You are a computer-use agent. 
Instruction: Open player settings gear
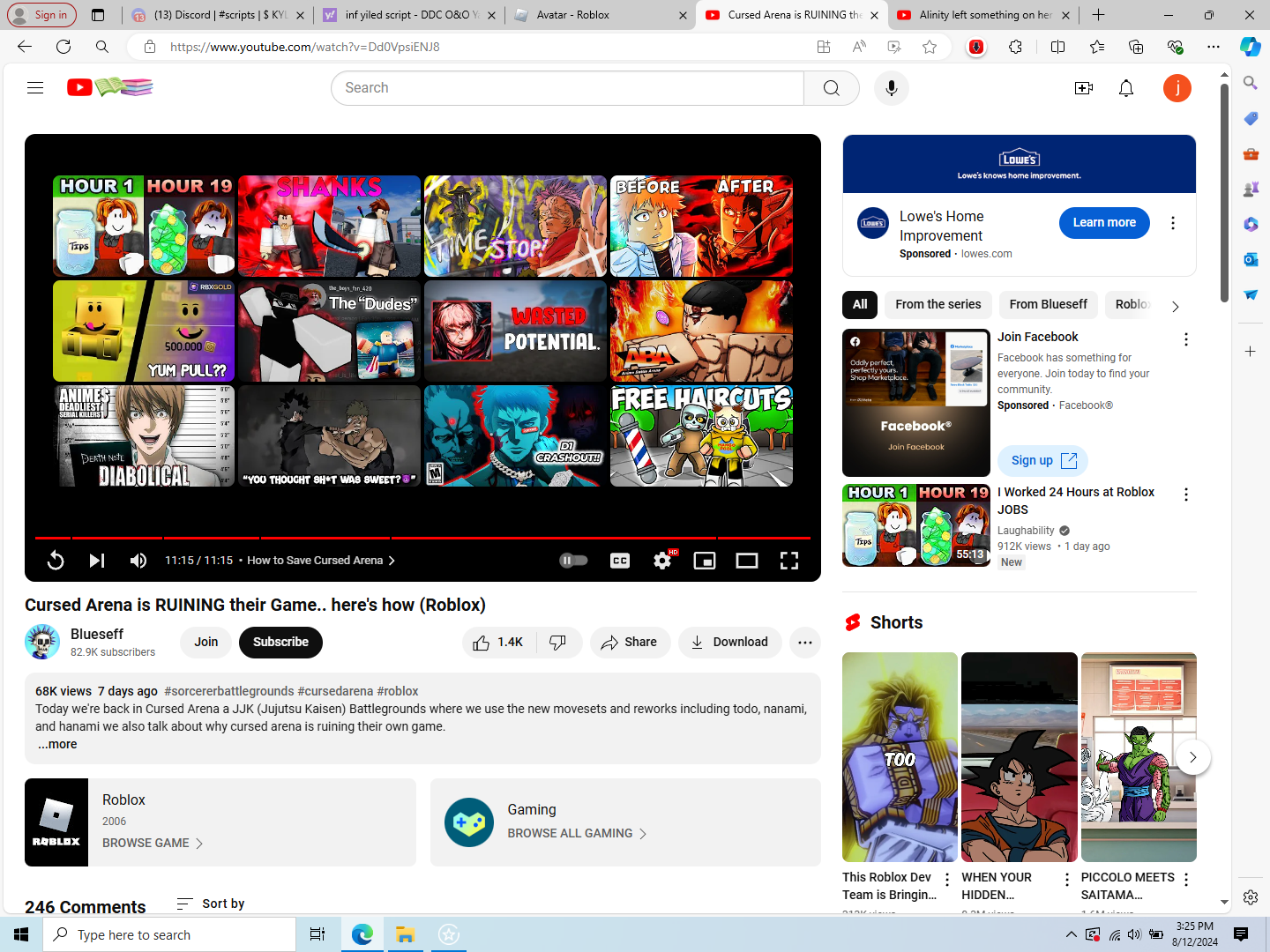pyautogui.click(x=662, y=561)
